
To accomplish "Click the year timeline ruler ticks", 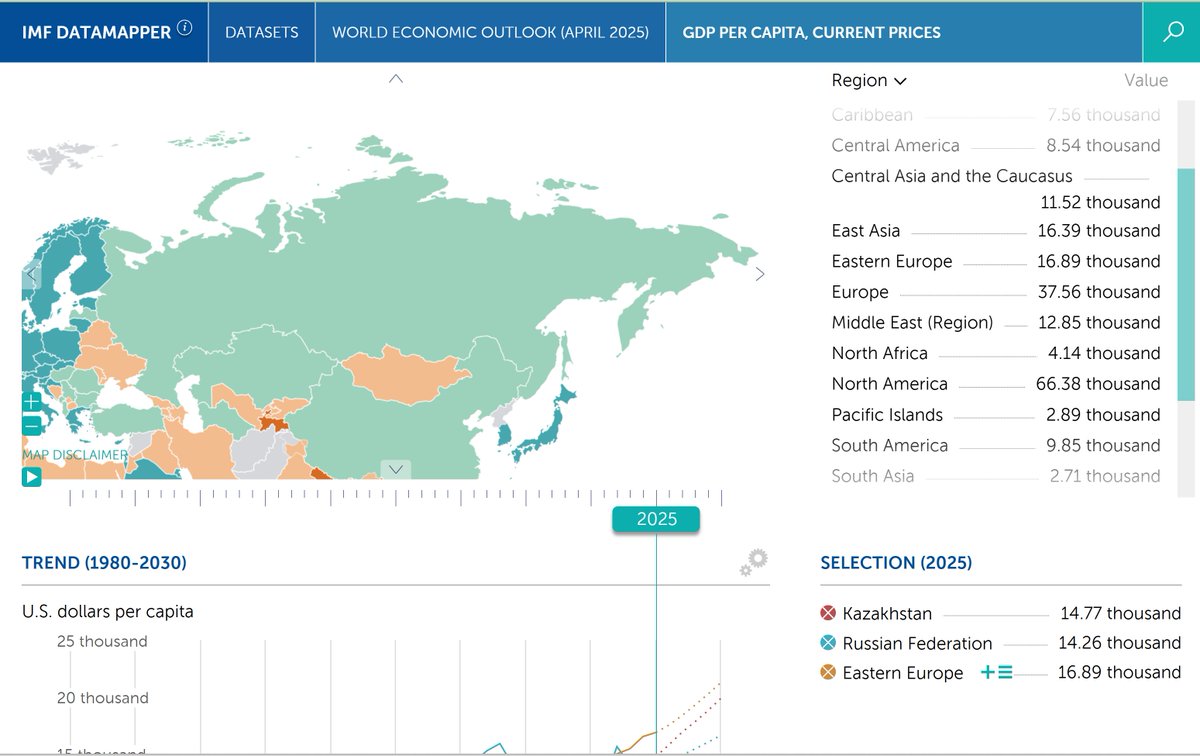I will (396, 496).
